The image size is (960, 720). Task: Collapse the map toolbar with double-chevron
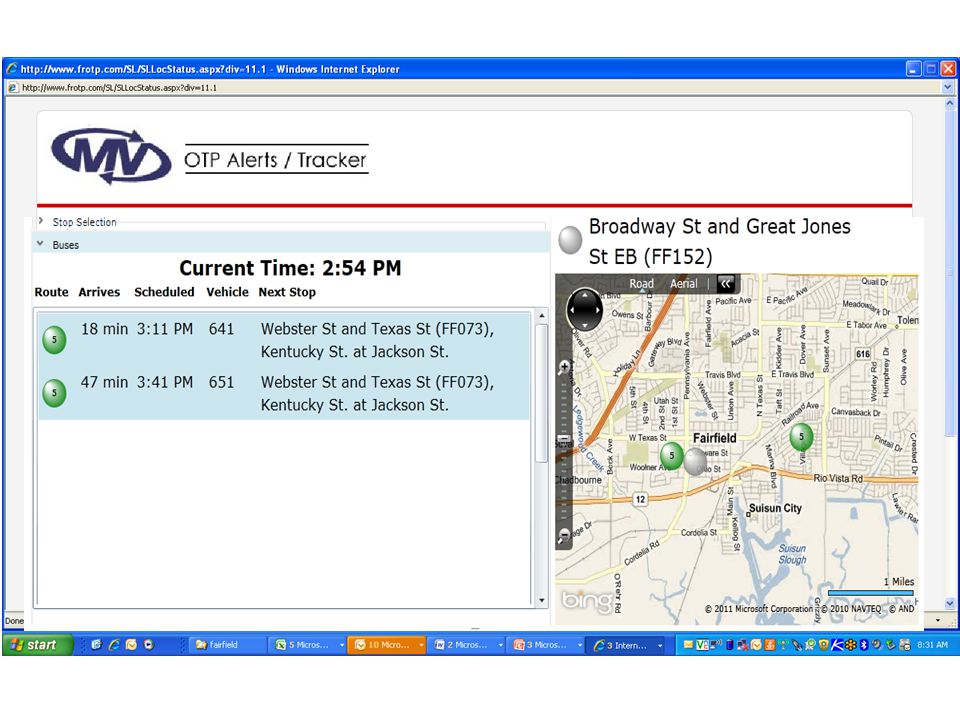(x=726, y=284)
